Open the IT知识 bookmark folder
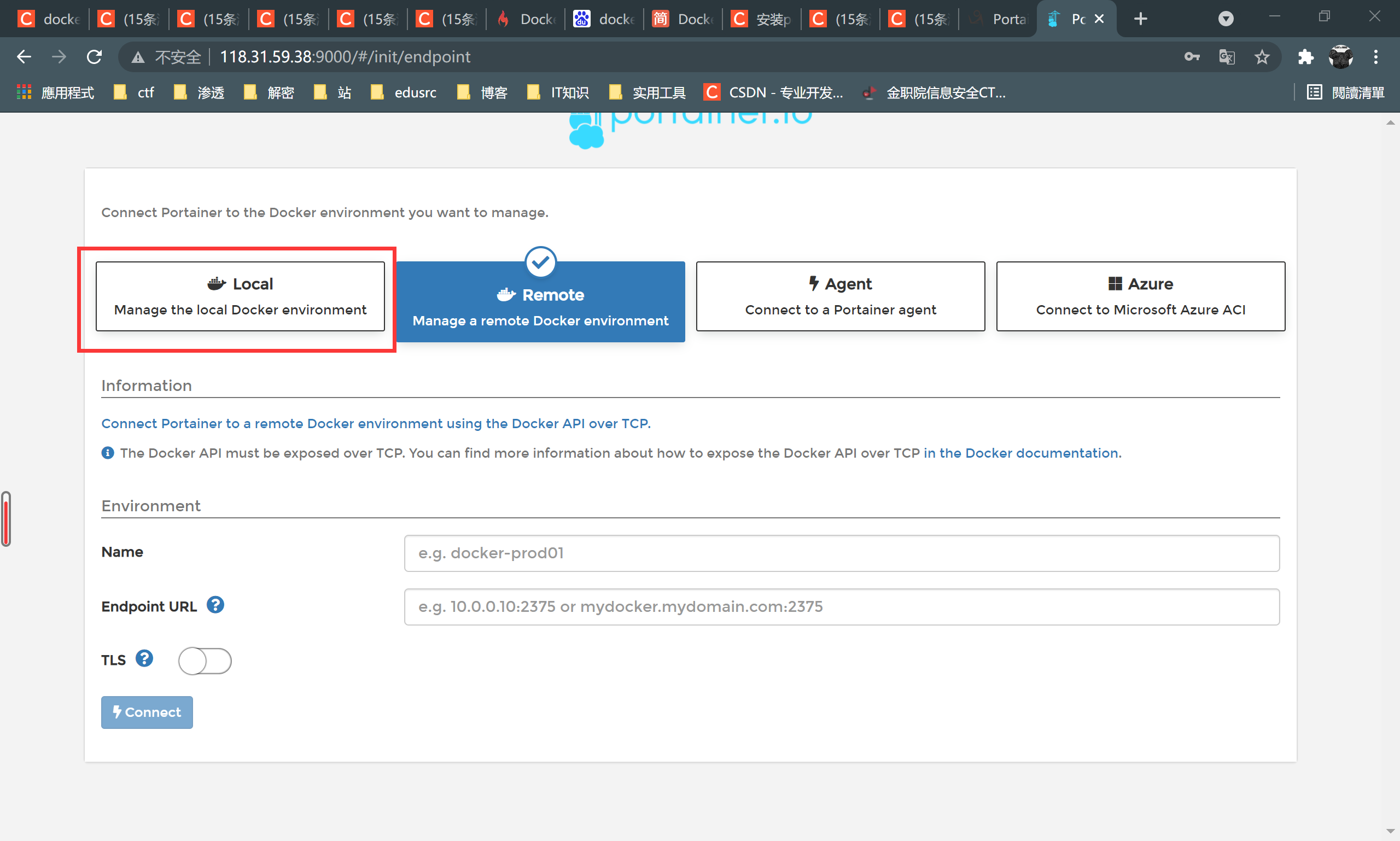Image resolution: width=1400 pixels, height=841 pixels. (x=558, y=92)
